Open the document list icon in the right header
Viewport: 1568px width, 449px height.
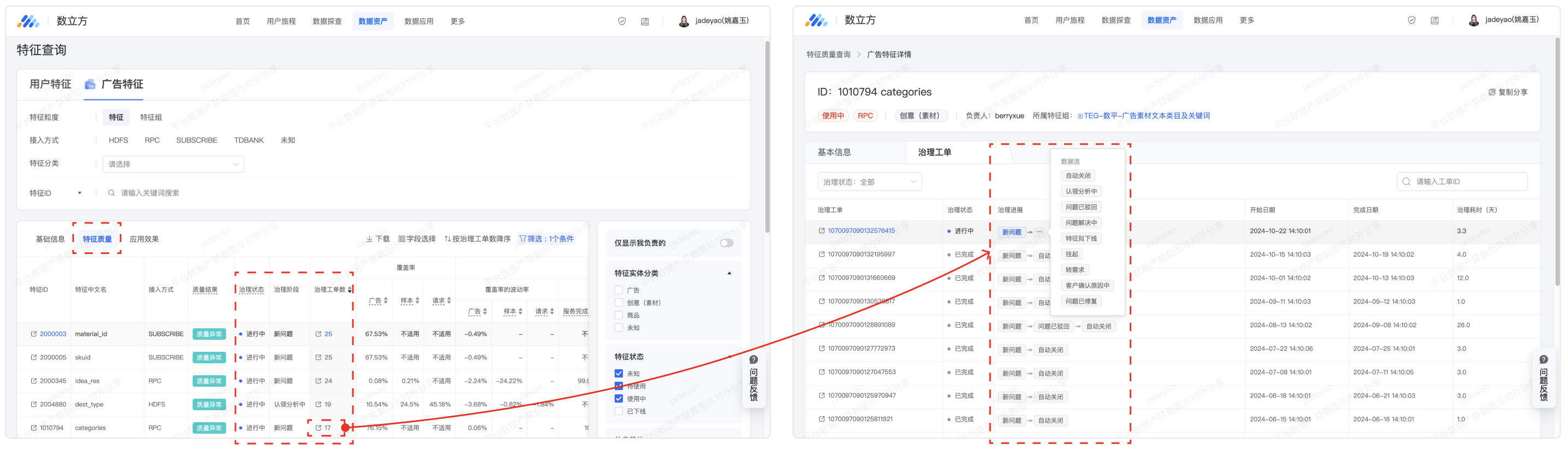click(1434, 20)
